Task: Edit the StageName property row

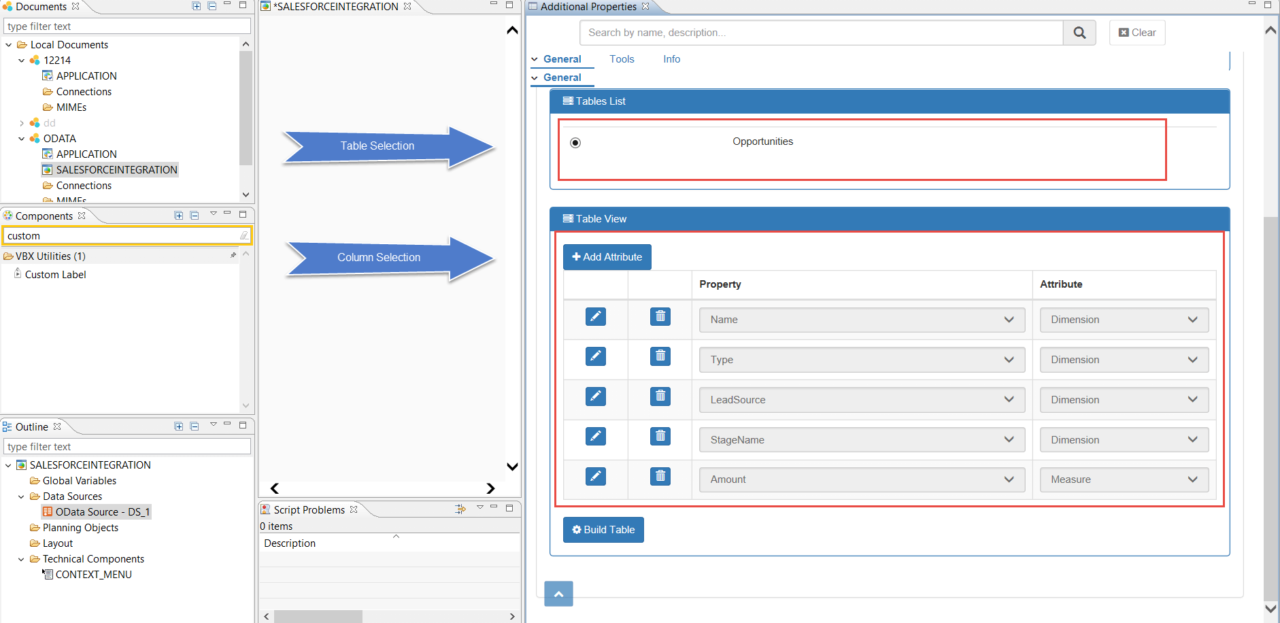Action: pyautogui.click(x=595, y=439)
